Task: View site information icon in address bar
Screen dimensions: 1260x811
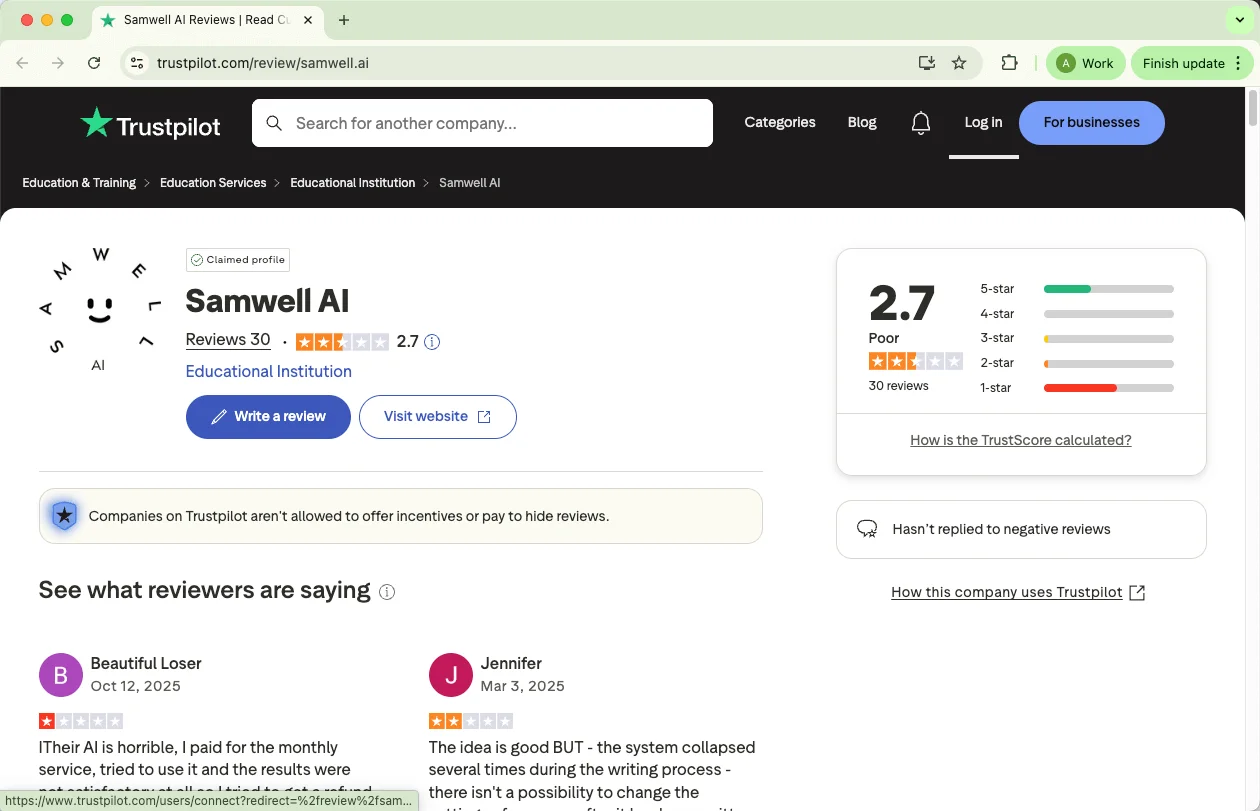Action: coord(138,63)
